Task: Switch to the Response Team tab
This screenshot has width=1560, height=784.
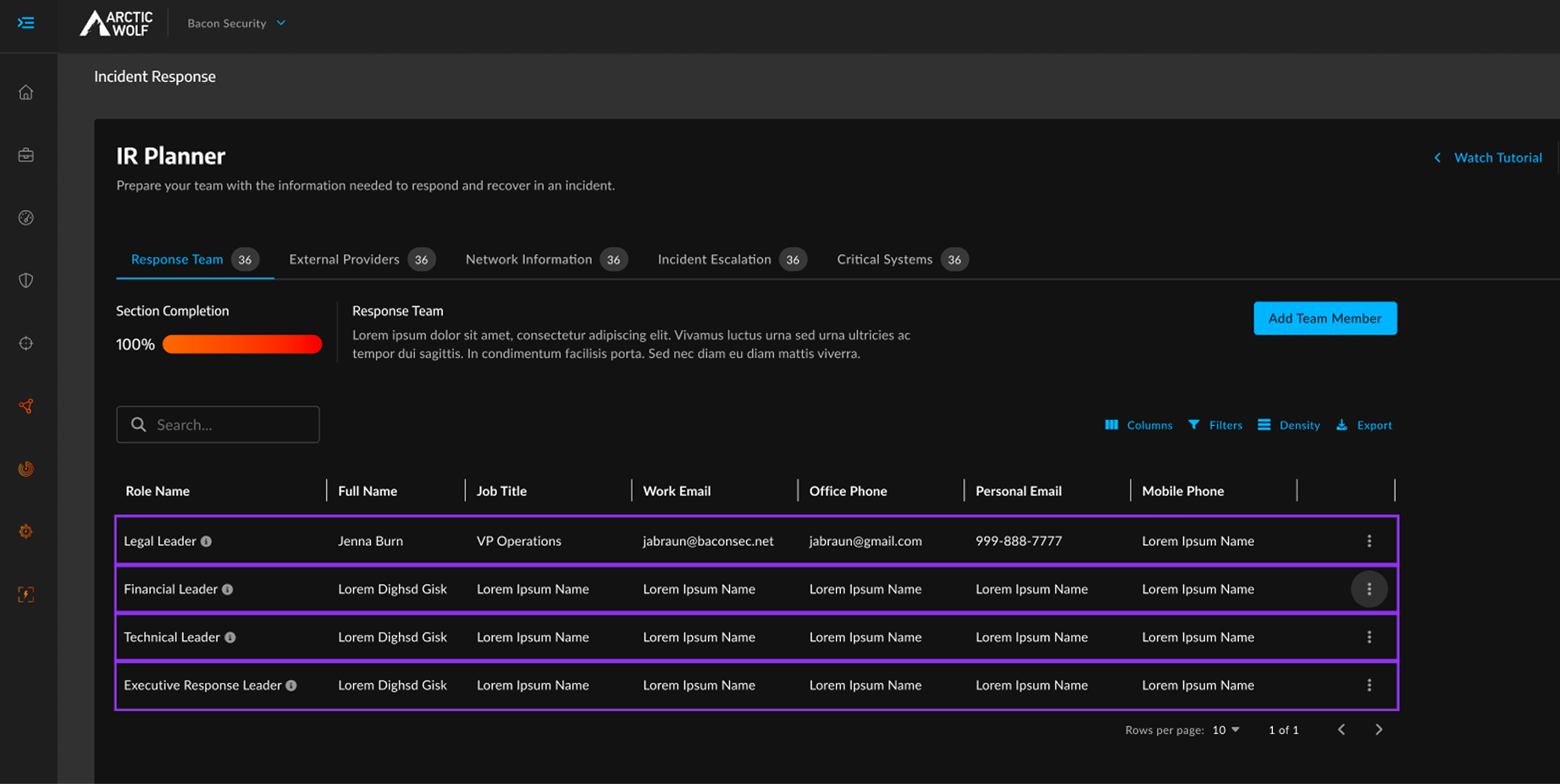Action: tap(195, 259)
